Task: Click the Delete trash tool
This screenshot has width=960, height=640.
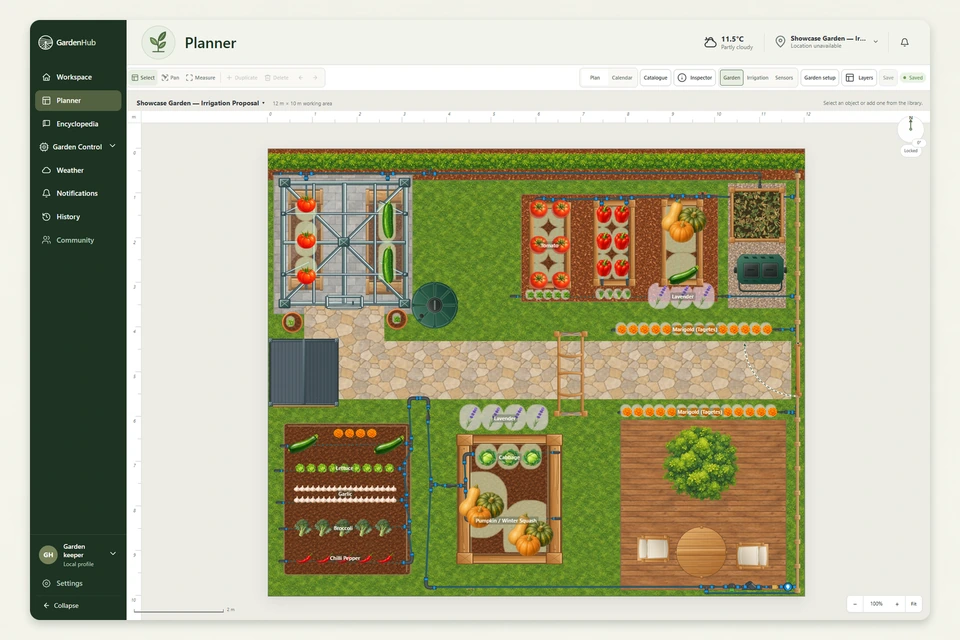Action: click(277, 78)
